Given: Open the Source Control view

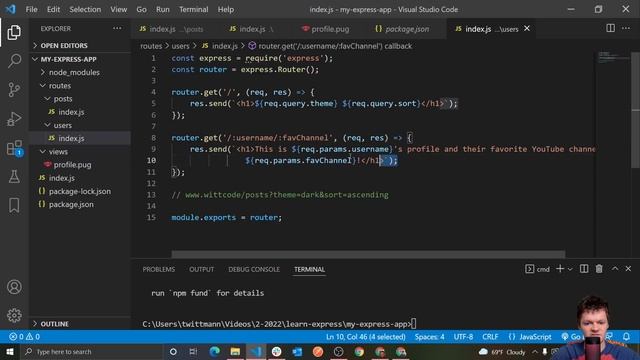Looking at the screenshot, I should click(x=14, y=89).
